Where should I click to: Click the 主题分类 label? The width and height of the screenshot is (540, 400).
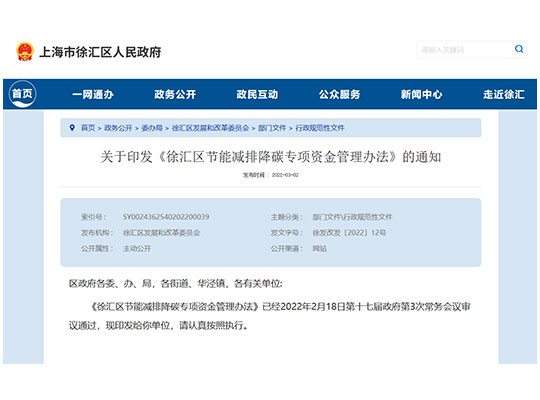click(x=287, y=217)
